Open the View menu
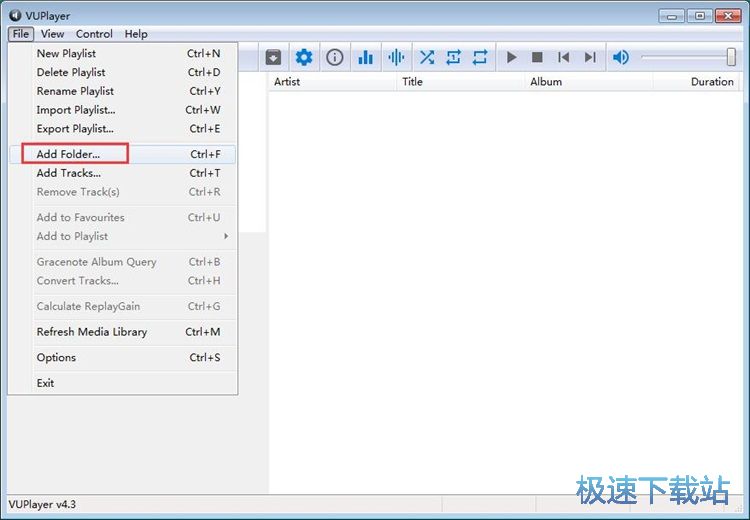This screenshot has height=520, width=750. click(x=52, y=34)
